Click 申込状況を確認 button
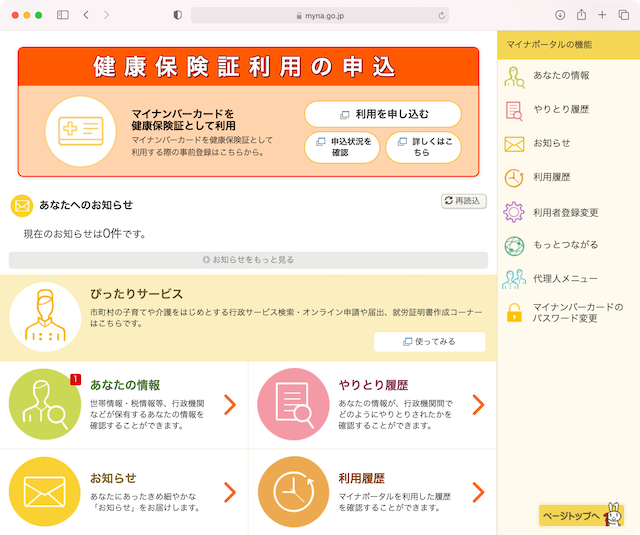Screen dimensions: 640x535 (342, 147)
